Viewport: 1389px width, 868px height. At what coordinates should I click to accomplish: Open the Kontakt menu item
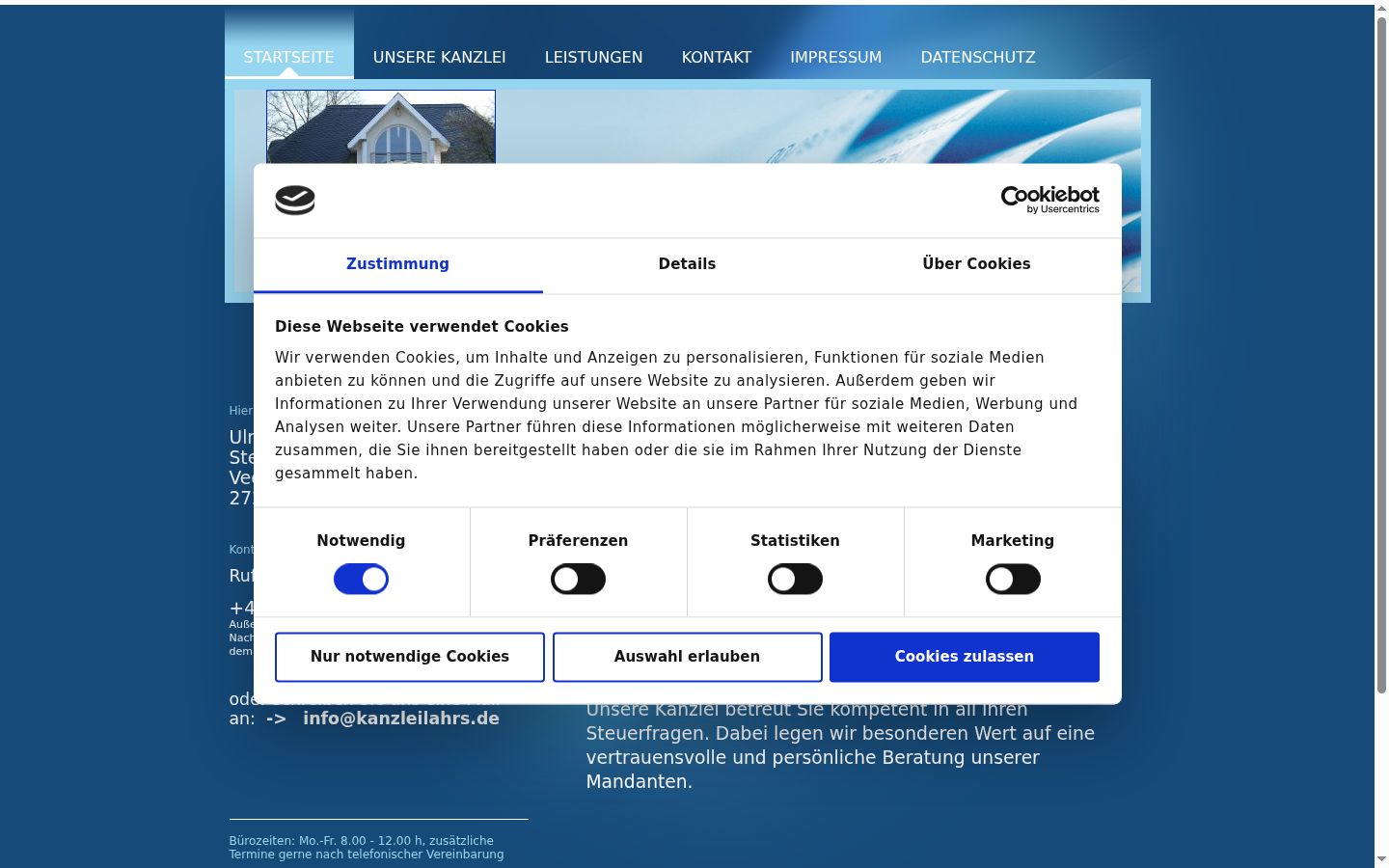coord(717,57)
